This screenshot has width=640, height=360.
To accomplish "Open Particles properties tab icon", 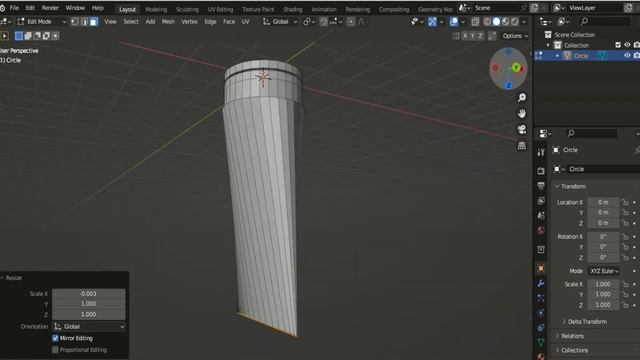I will 541,298.
